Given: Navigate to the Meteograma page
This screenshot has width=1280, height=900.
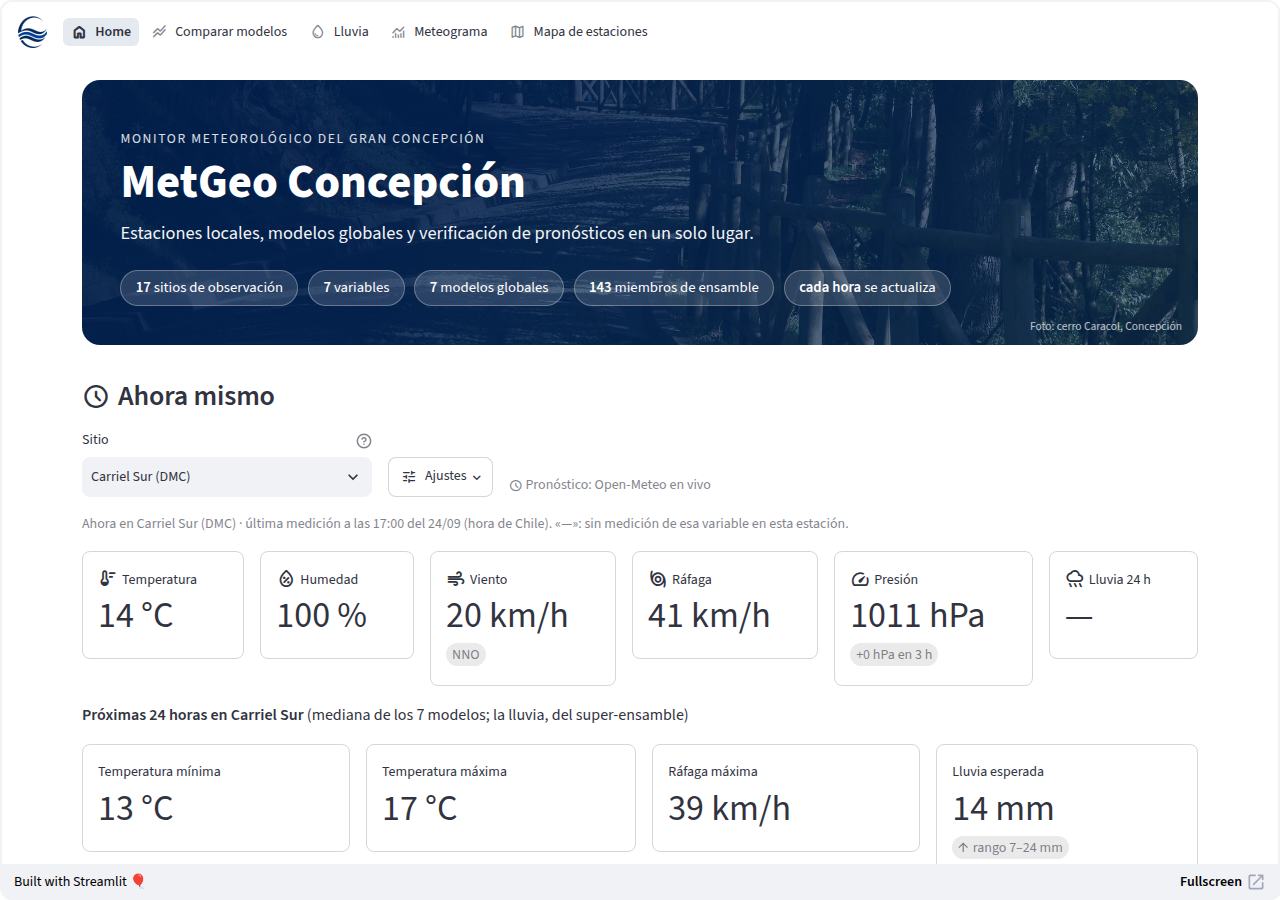Looking at the screenshot, I should tap(439, 32).
